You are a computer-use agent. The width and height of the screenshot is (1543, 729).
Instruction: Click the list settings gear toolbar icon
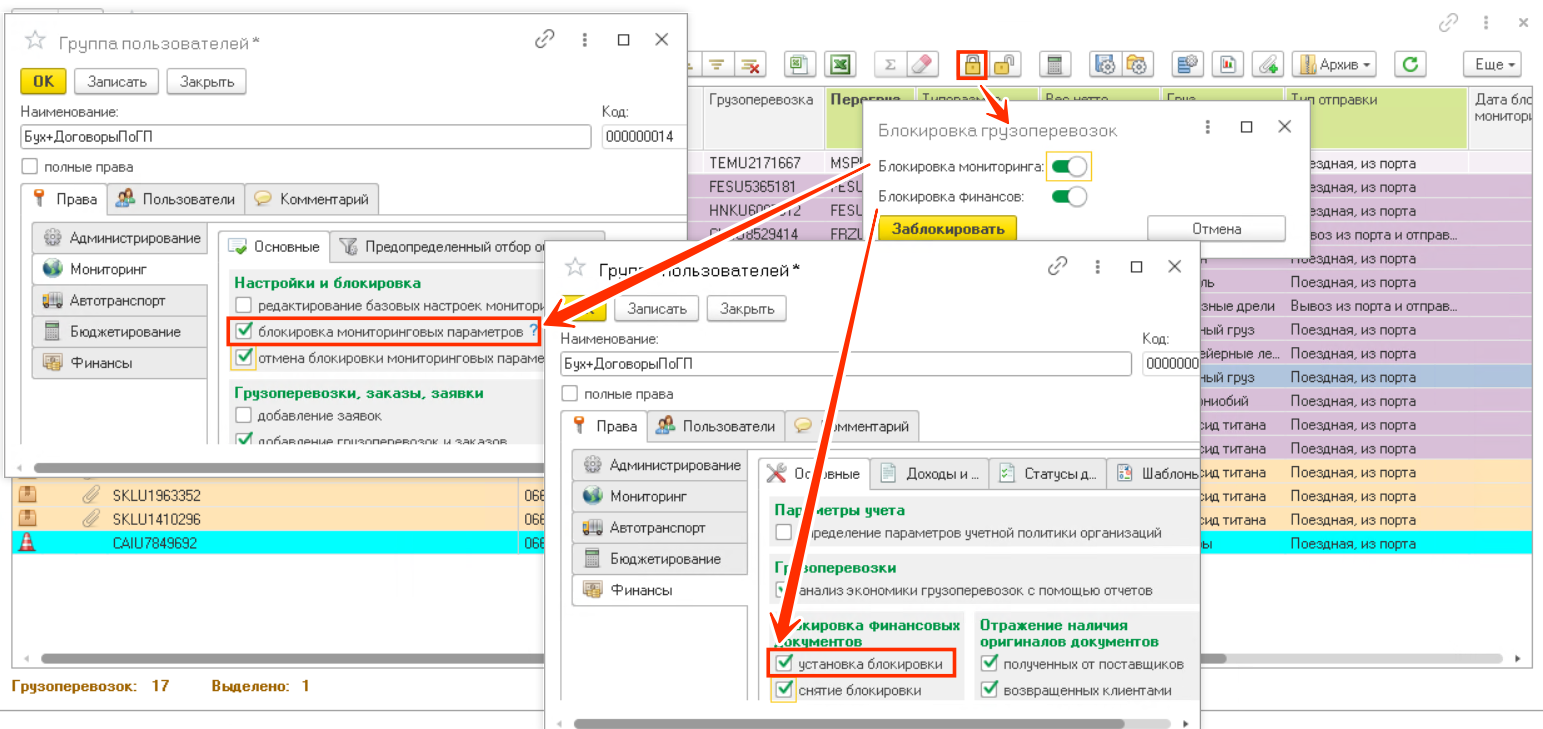click(x=1187, y=65)
